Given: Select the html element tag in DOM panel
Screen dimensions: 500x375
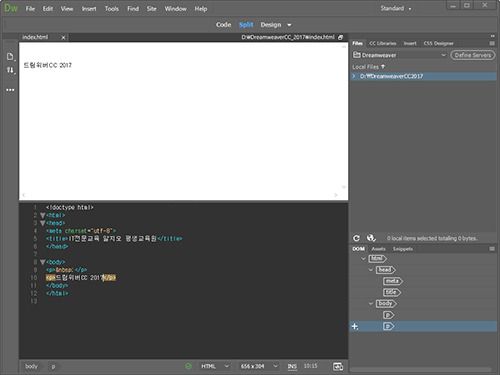Looking at the screenshot, I should click(377, 258).
